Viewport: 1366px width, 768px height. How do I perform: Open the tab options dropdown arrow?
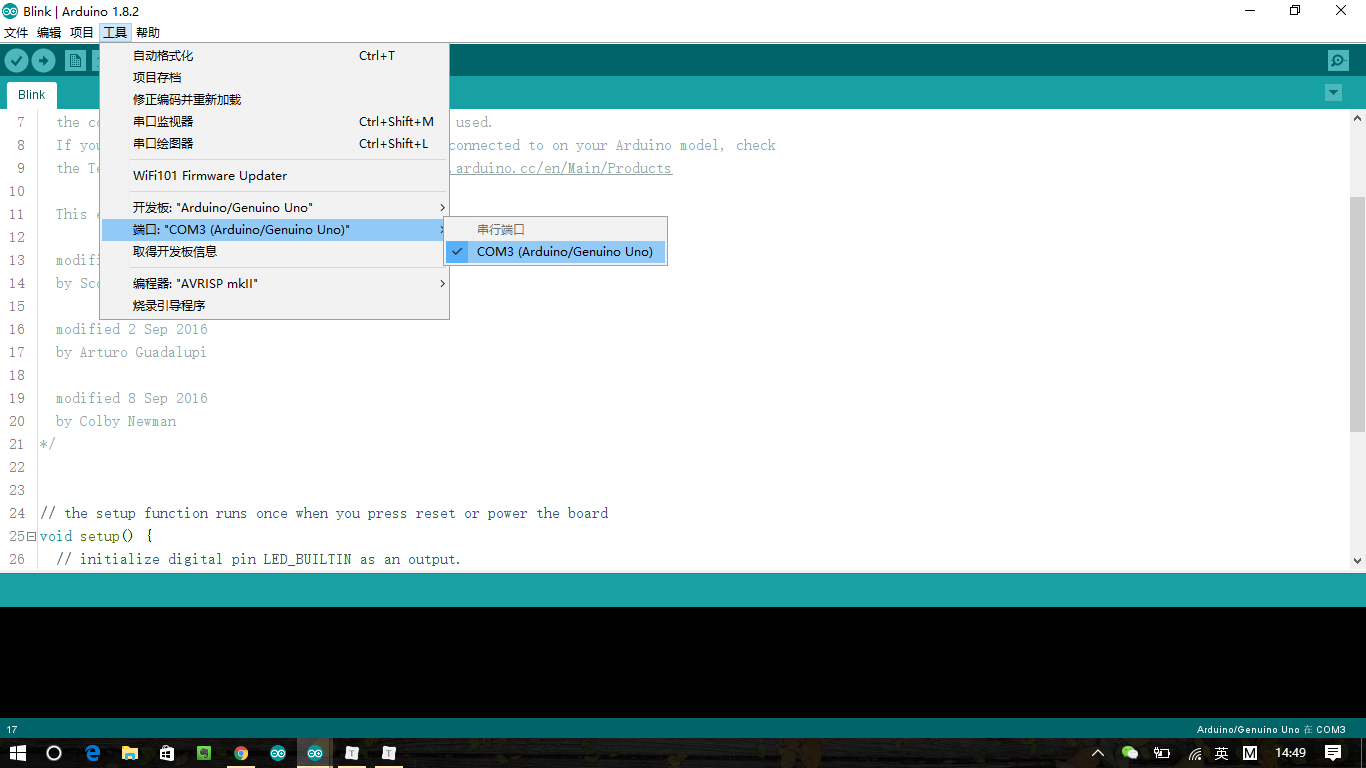[1333, 93]
